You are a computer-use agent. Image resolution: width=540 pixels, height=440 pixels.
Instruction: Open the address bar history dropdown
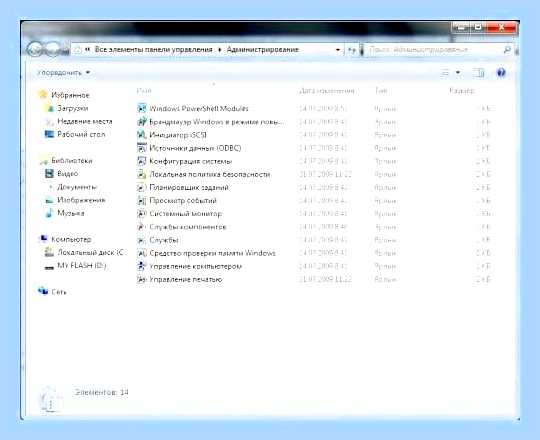coord(338,50)
